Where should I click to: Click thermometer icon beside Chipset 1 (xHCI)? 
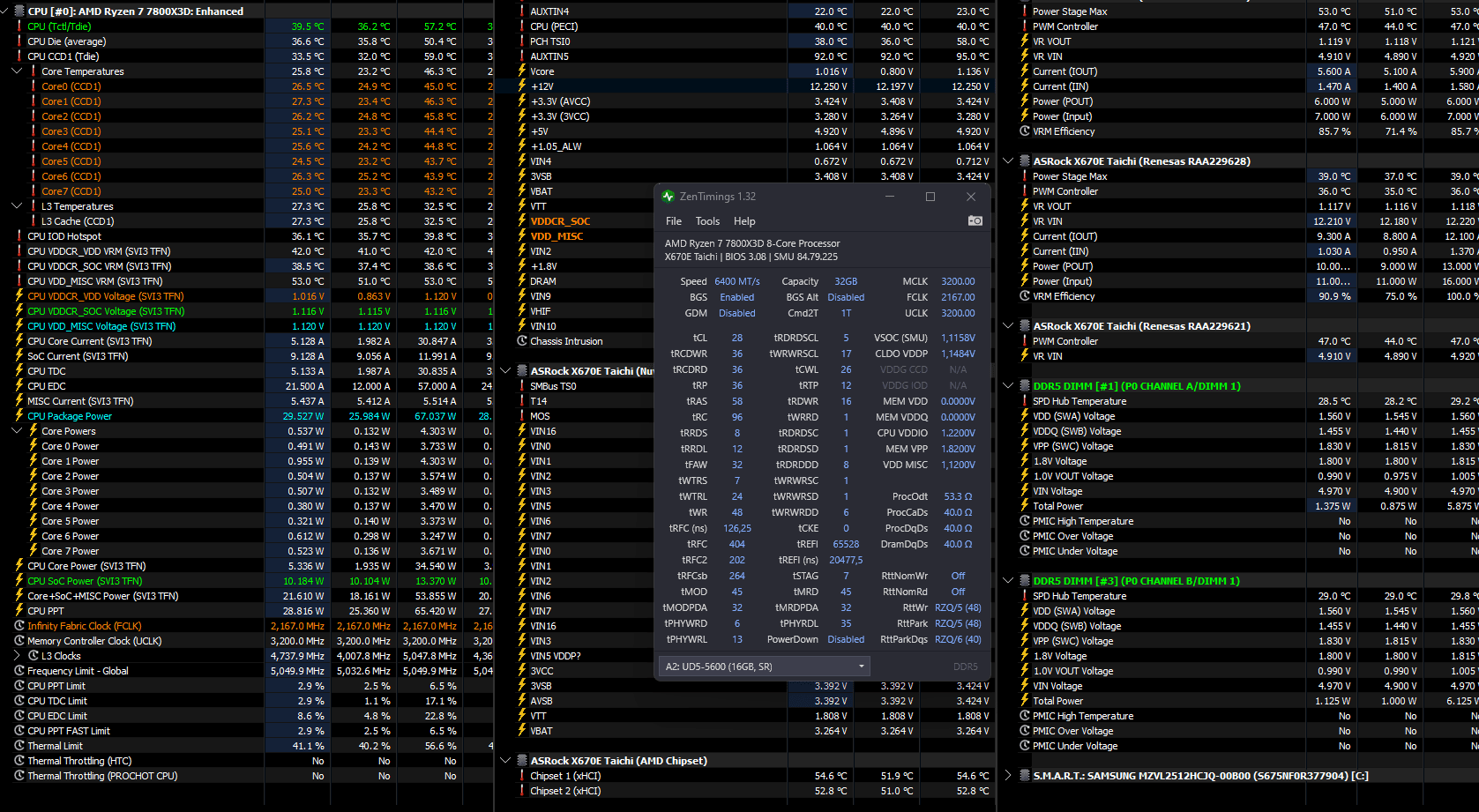522,776
